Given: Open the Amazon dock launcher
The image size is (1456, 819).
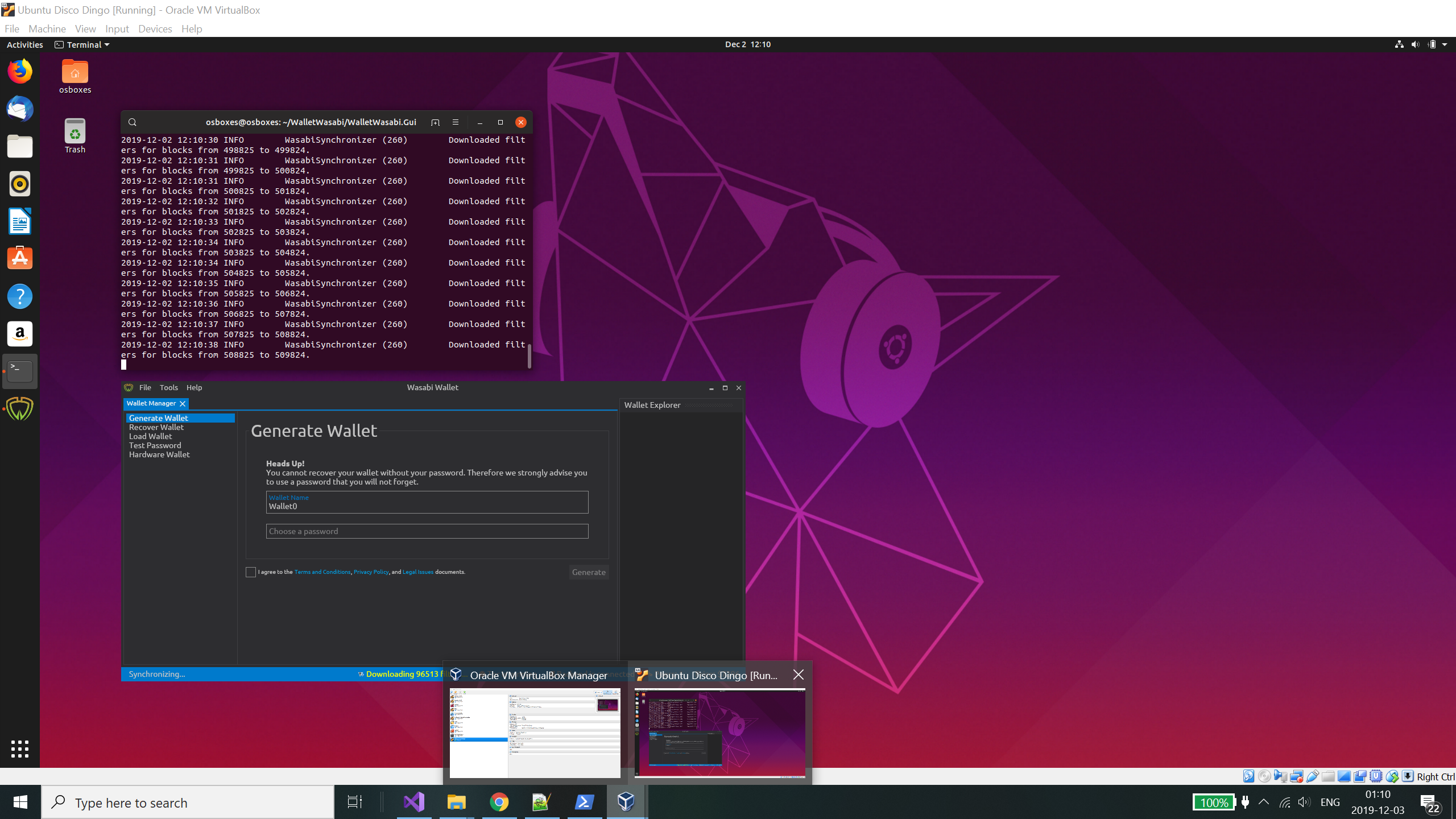Looking at the screenshot, I should 20,334.
